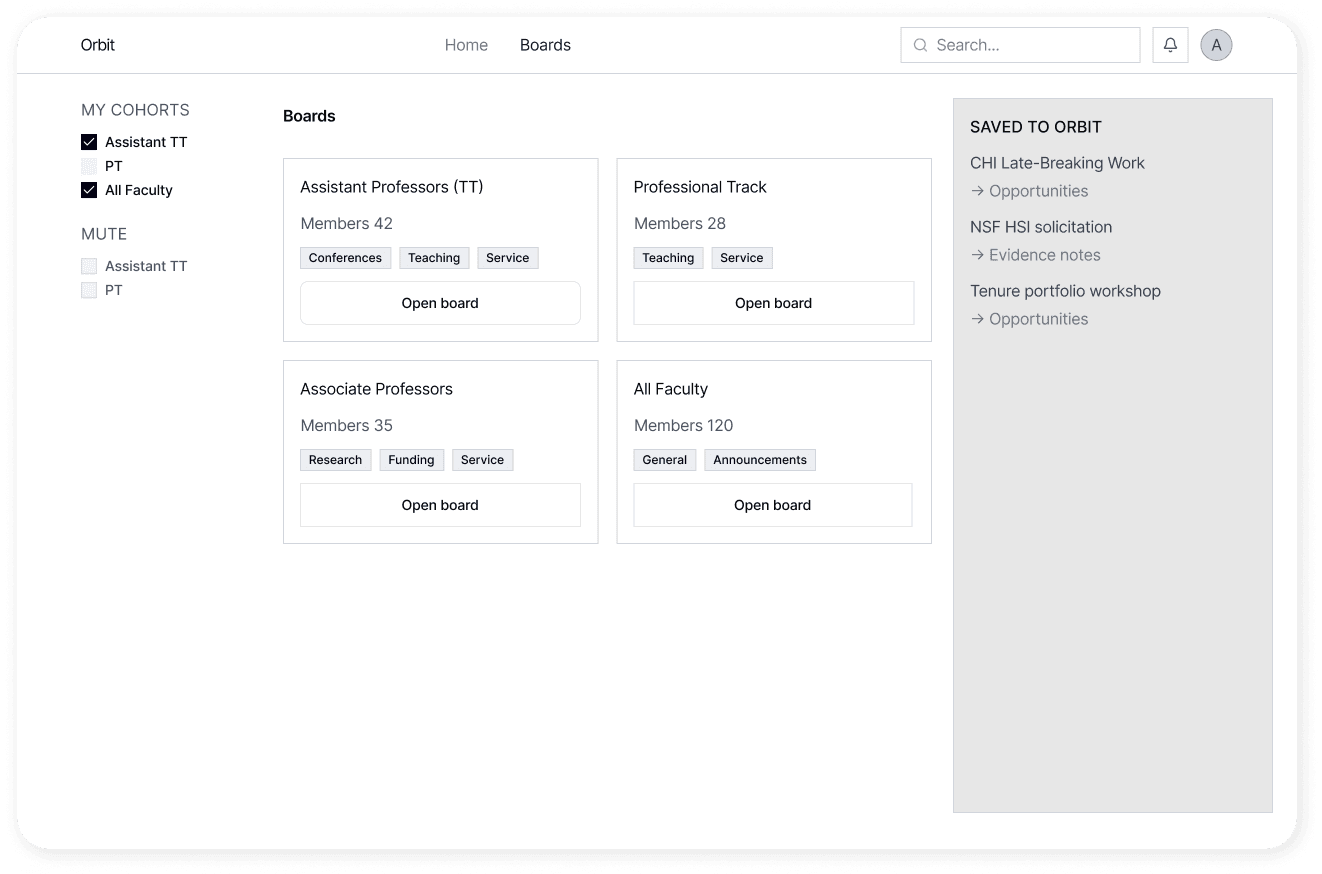Click the Members 28 text
The width and height of the screenshot is (1322, 874).
pos(680,223)
